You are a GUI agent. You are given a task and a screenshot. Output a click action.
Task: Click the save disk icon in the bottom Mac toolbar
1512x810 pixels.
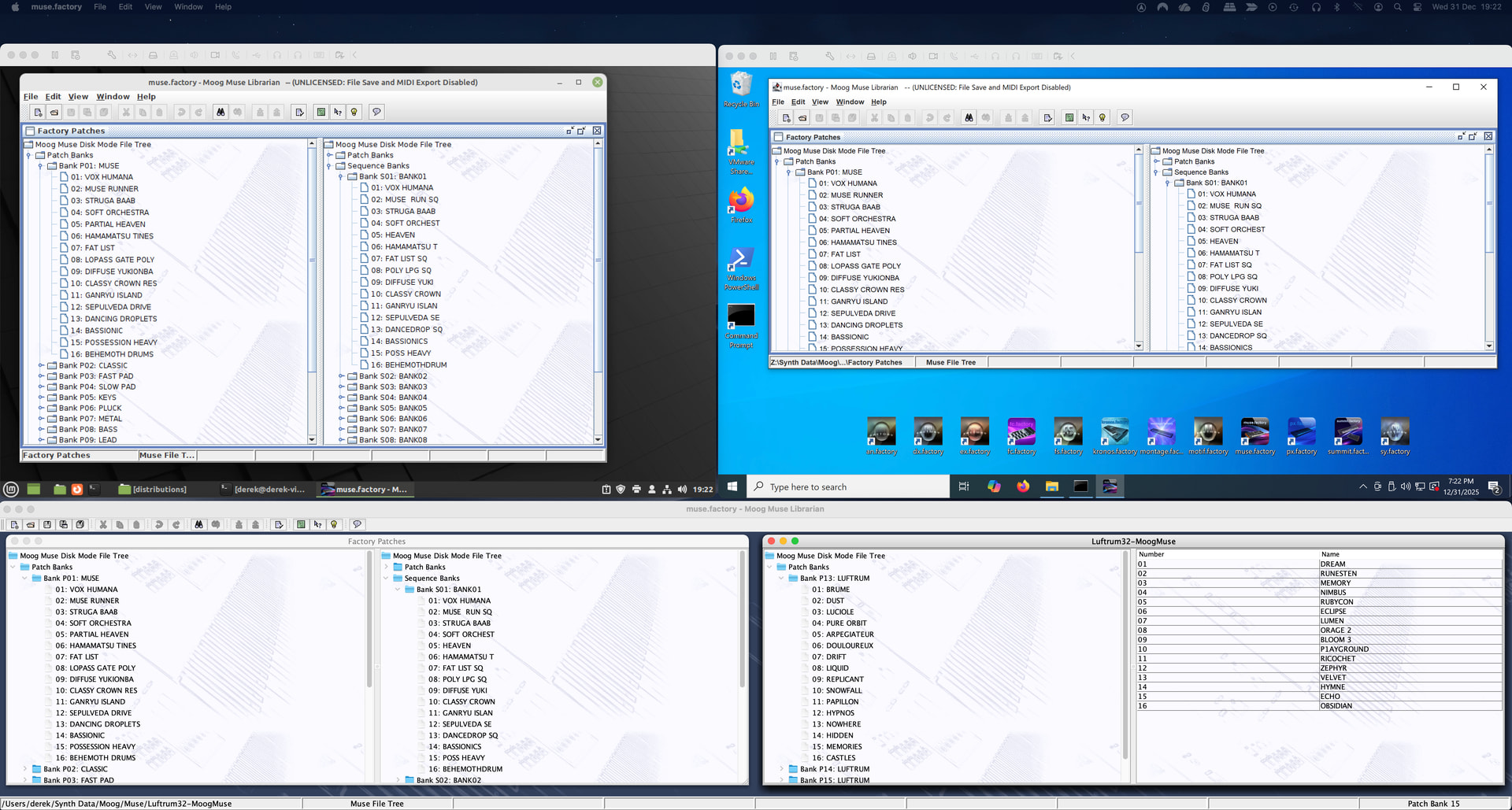pyautogui.click(x=47, y=524)
